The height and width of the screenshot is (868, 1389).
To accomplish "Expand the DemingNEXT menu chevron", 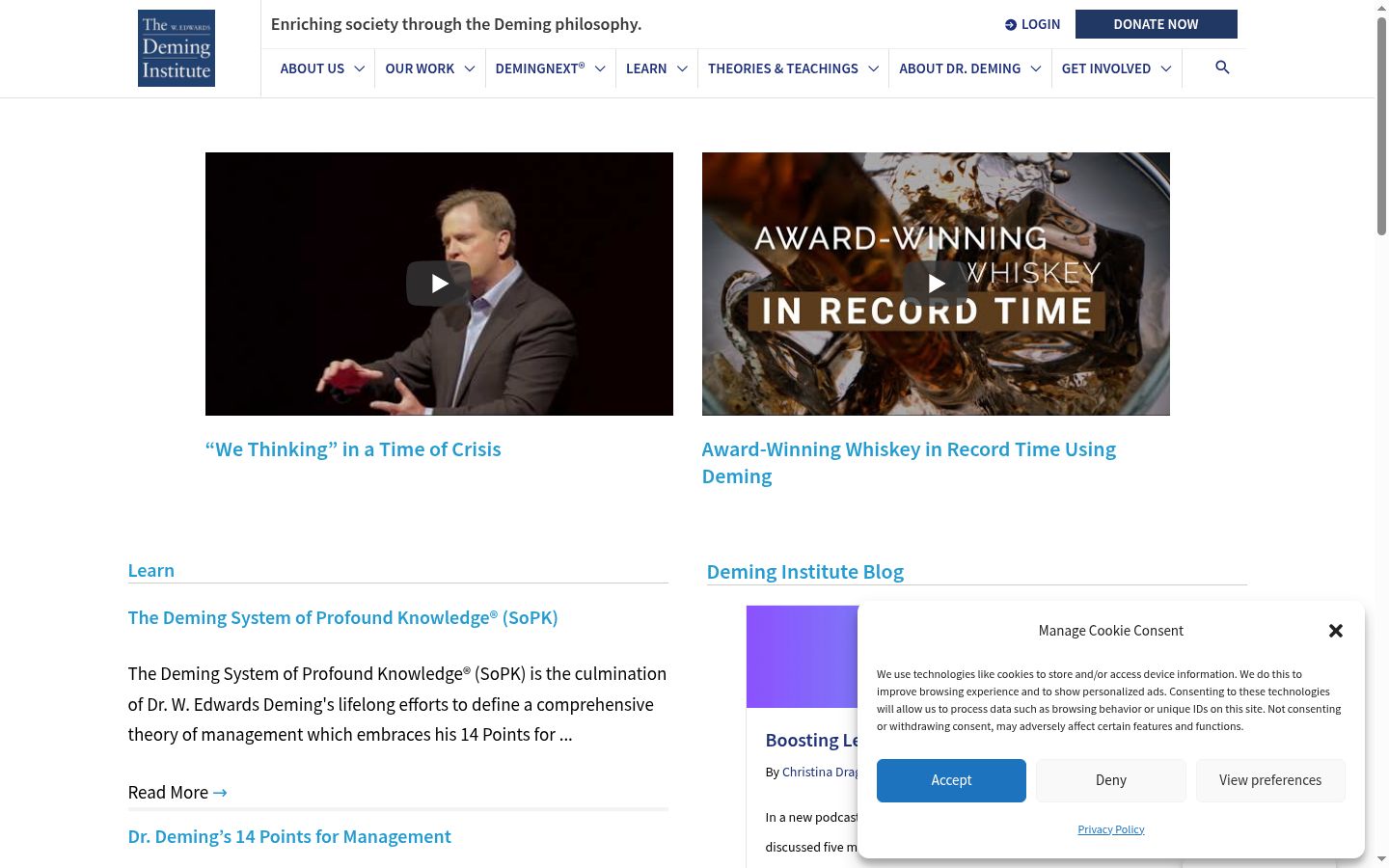I will (600, 68).
